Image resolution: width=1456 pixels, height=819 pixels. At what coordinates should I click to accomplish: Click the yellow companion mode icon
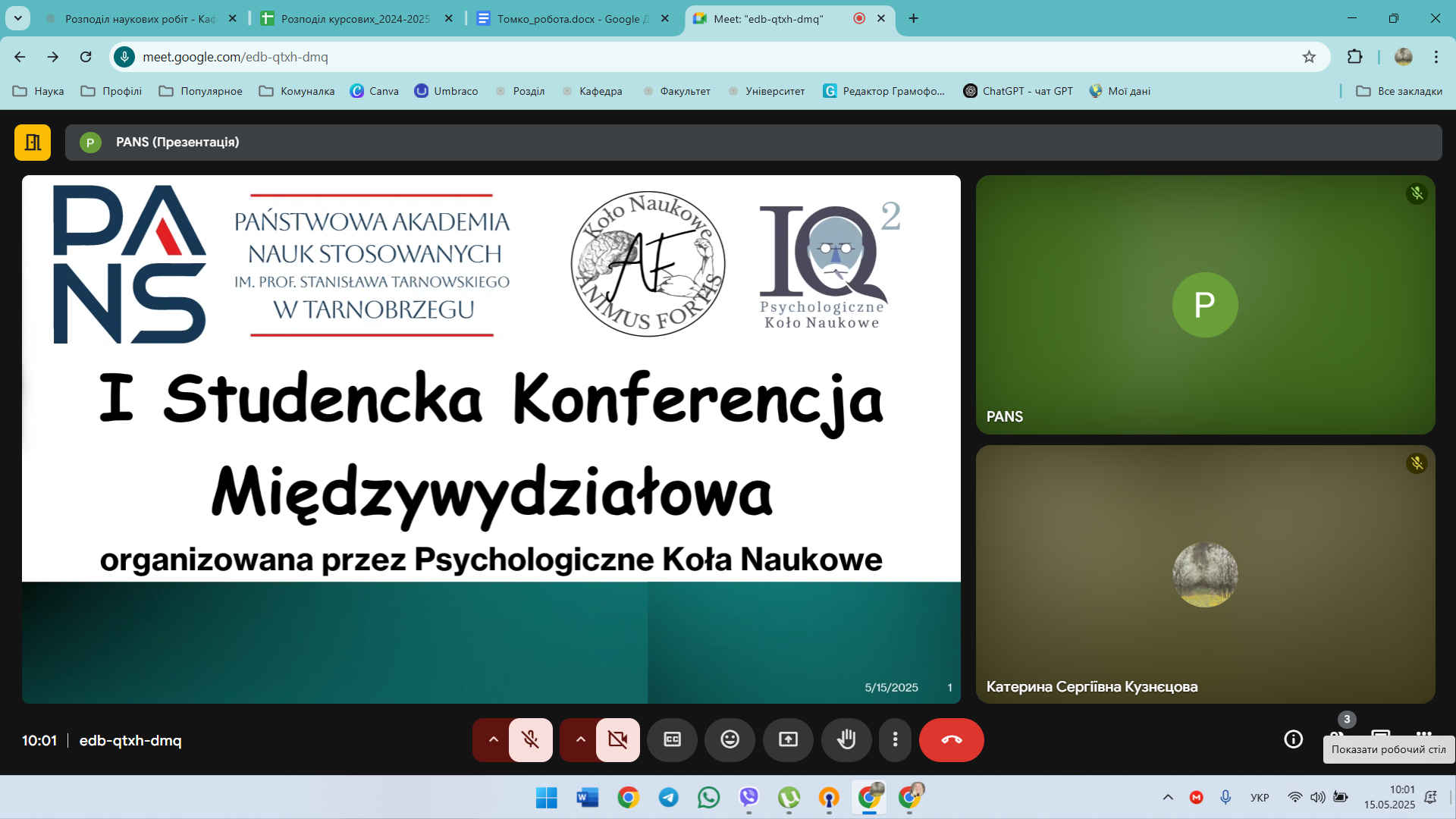(x=33, y=143)
